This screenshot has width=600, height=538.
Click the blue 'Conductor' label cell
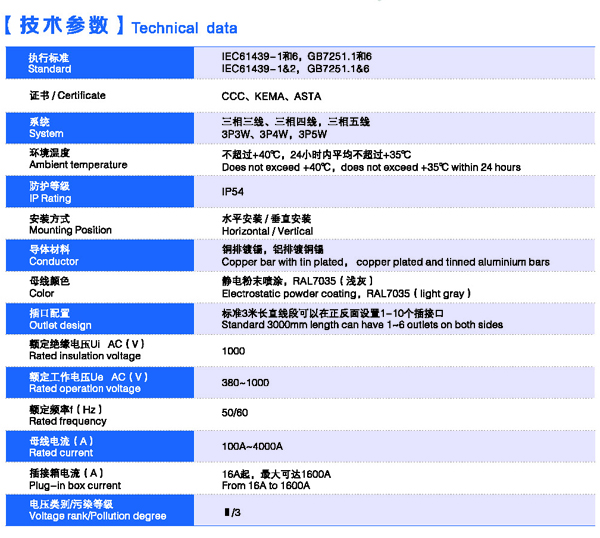pyautogui.click(x=110, y=255)
